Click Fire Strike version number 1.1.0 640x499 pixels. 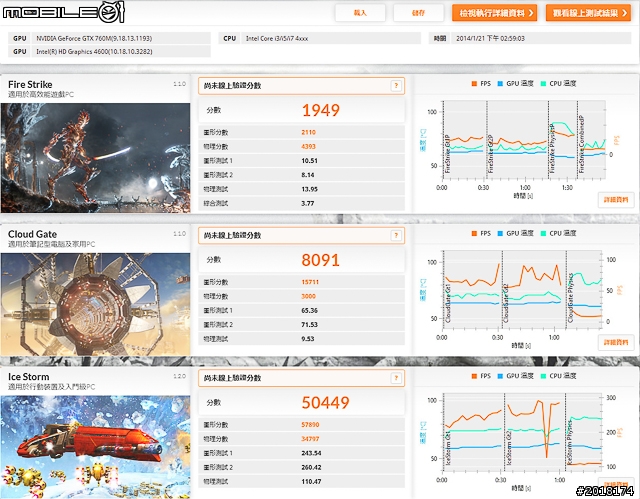click(x=179, y=84)
